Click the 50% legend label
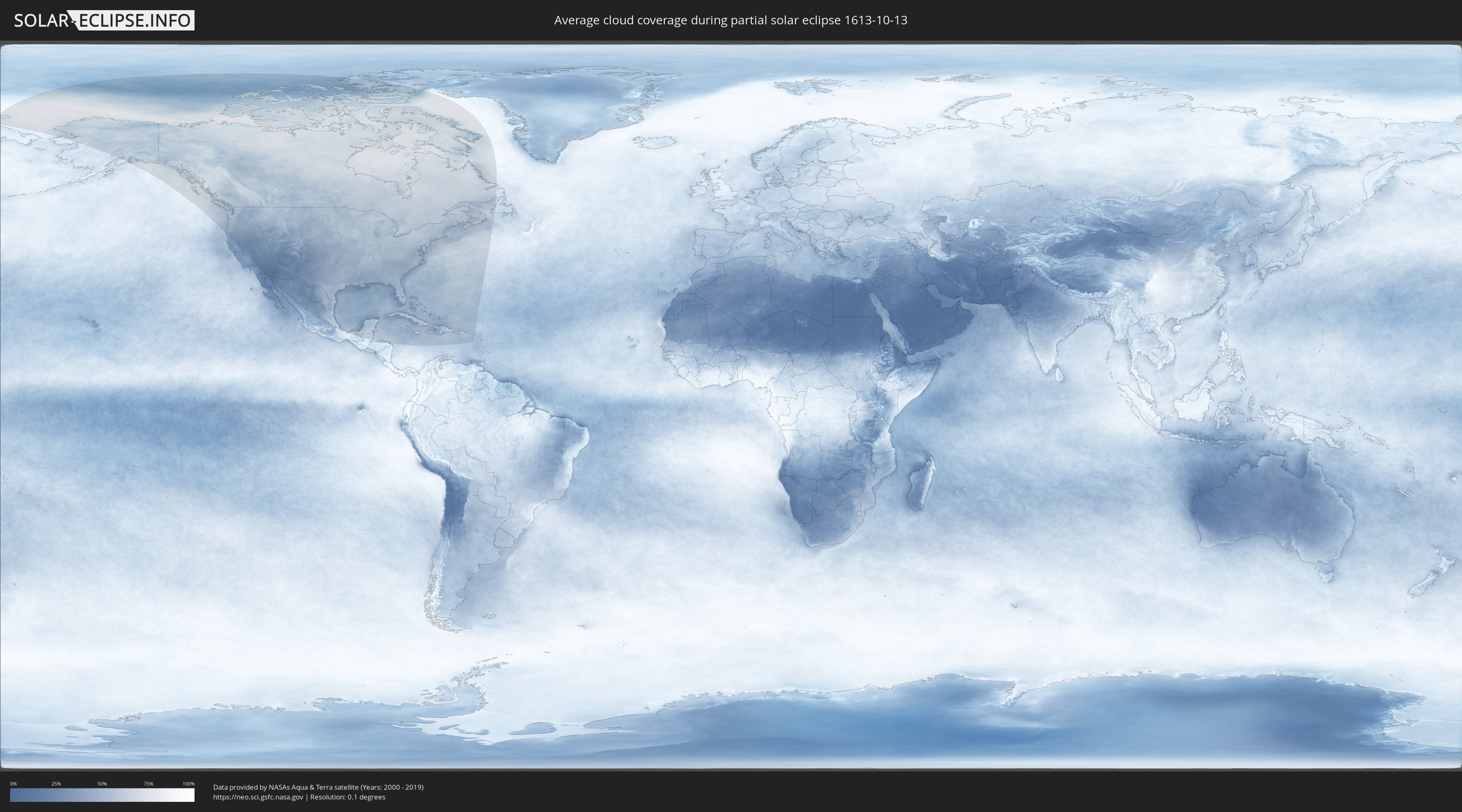Viewport: 1462px width, 812px height. (x=102, y=784)
